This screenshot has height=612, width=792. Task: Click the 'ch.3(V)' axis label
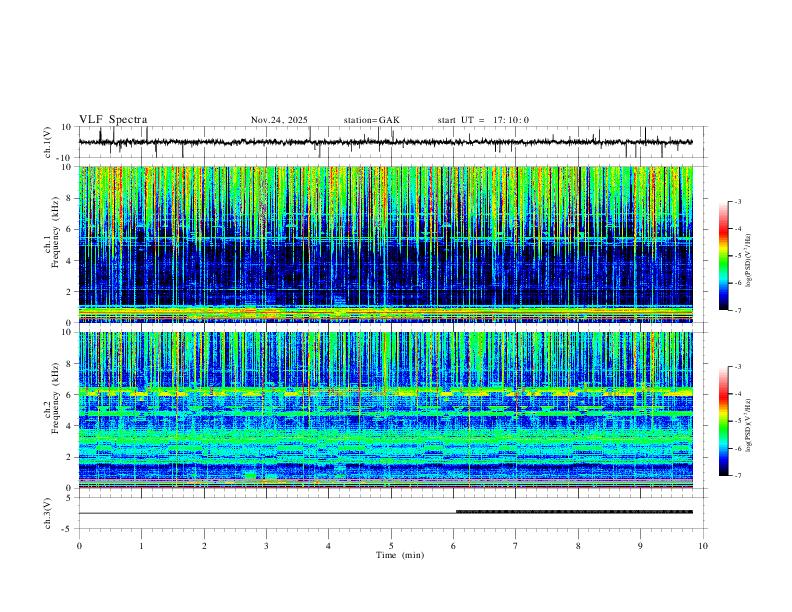pyautogui.click(x=48, y=513)
